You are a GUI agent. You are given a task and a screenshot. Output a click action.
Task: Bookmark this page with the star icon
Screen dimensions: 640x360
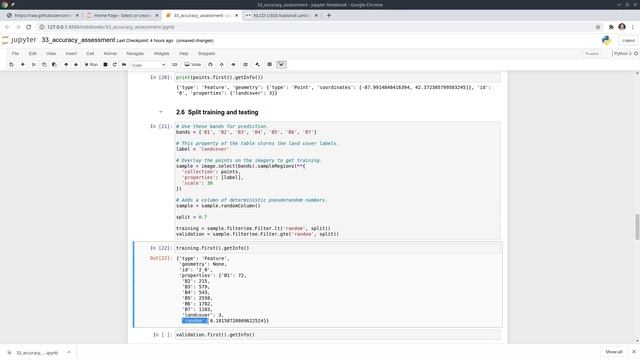point(598,27)
